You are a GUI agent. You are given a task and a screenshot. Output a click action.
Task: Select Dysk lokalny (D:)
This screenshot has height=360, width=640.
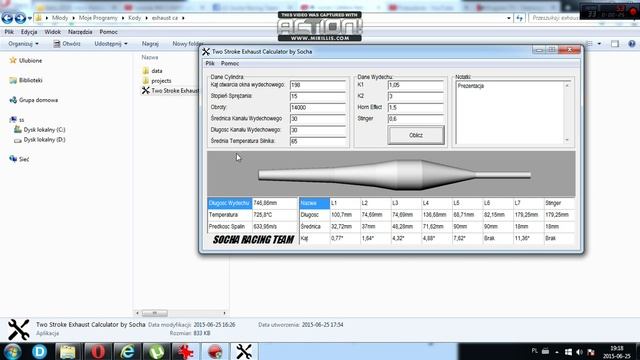(x=40, y=140)
